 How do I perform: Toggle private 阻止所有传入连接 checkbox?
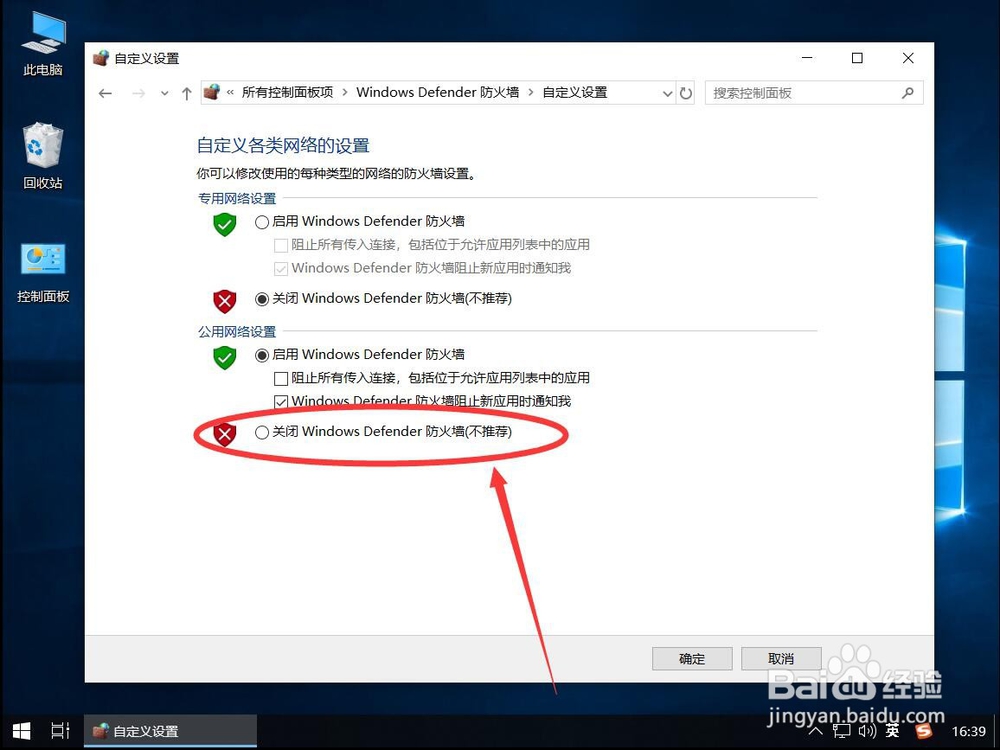pyautogui.click(x=281, y=246)
